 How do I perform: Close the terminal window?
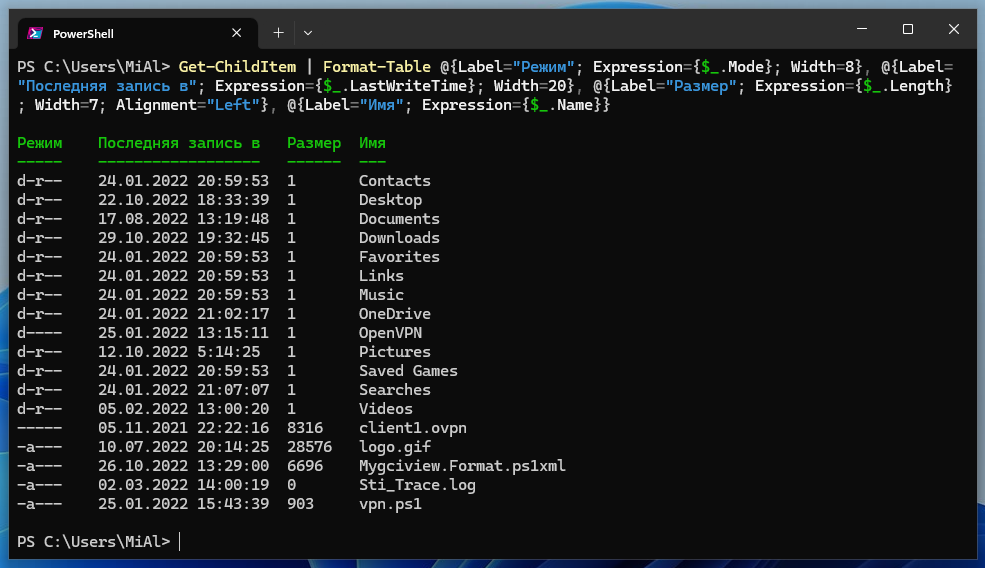tap(953, 29)
